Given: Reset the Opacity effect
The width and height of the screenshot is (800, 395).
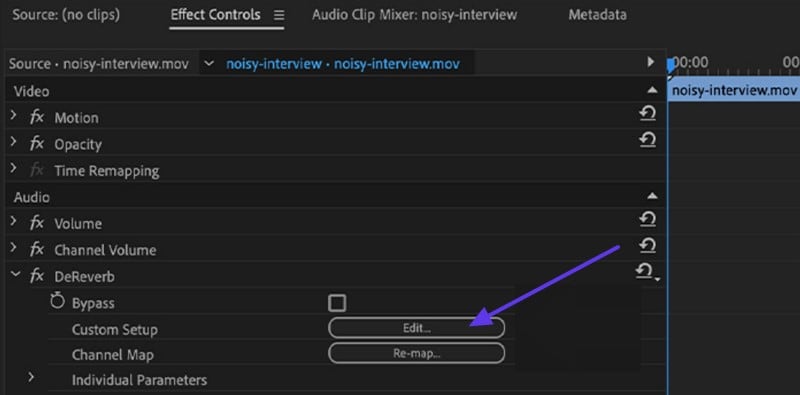Looking at the screenshot, I should point(647,139).
